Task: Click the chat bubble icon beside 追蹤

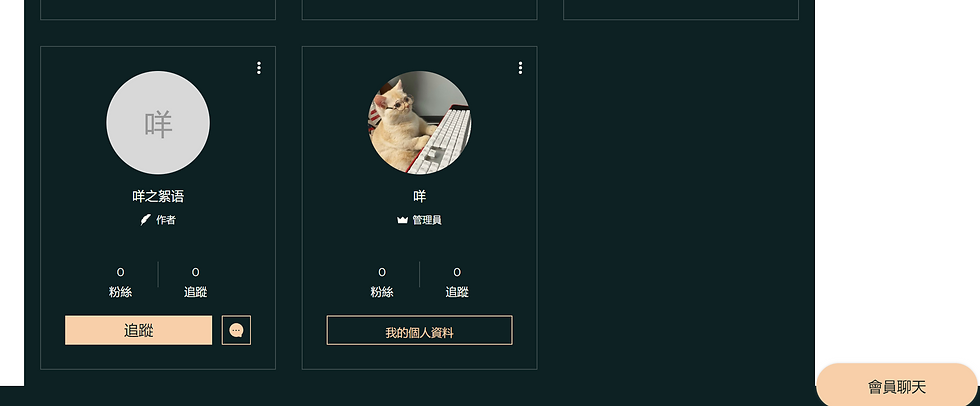Action: pos(236,330)
